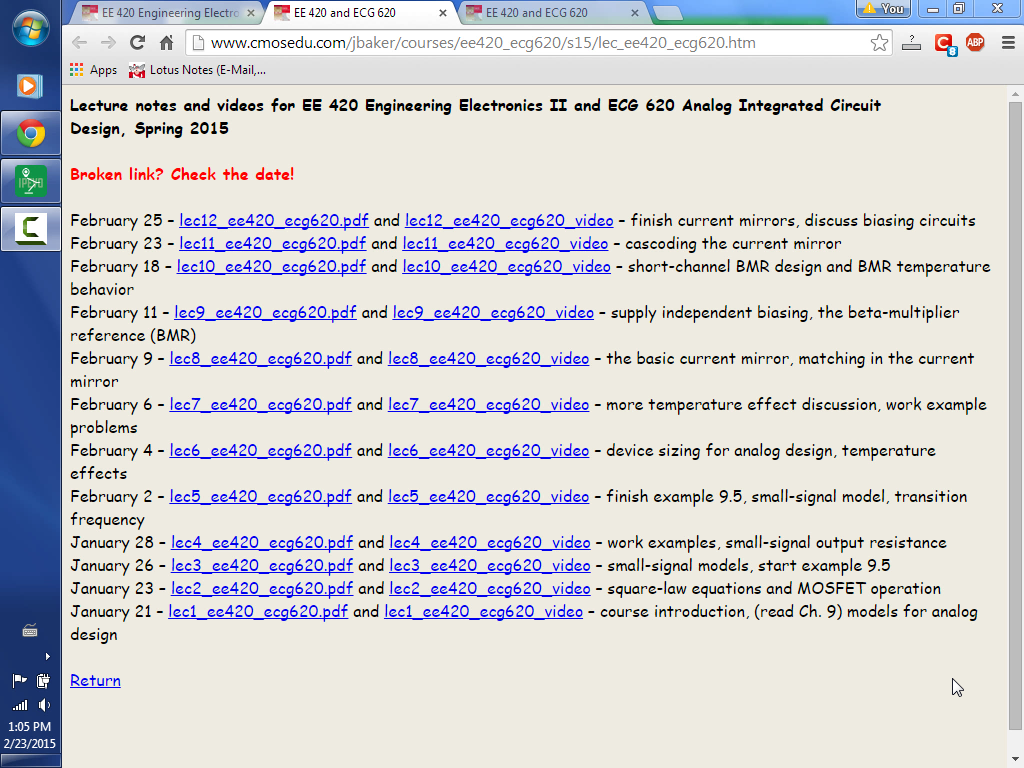This screenshot has height=768, width=1024.
Task: Click the network signal tray icon
Action: pyautogui.click(x=20, y=705)
